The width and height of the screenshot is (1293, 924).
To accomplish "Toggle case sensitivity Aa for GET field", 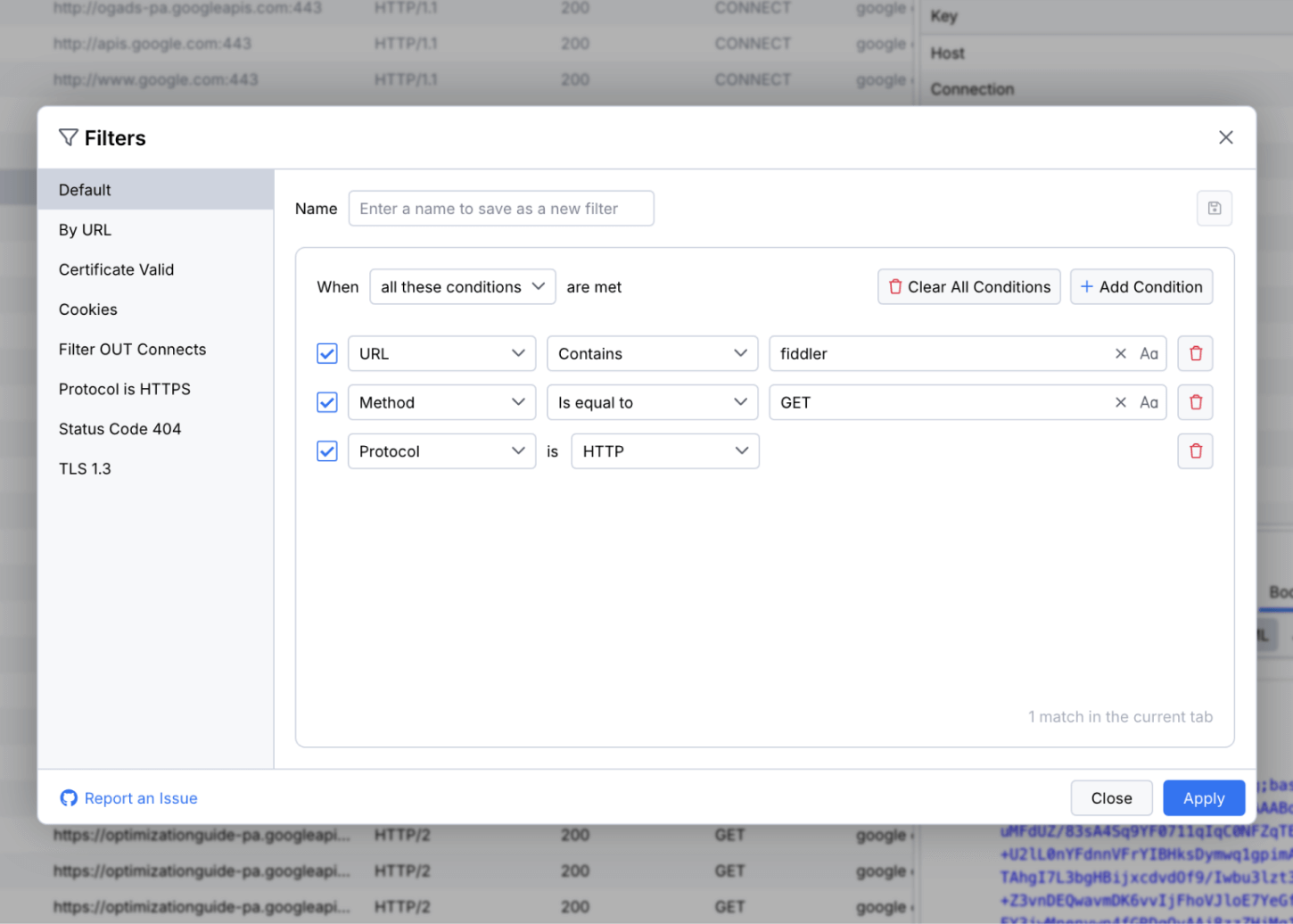I will 1149,402.
